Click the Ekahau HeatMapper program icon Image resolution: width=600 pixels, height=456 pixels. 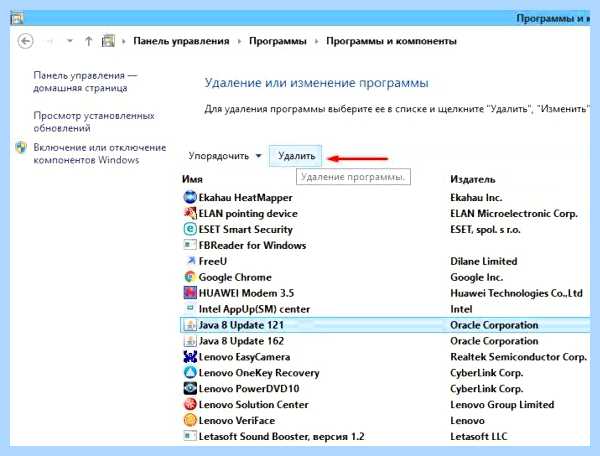(190, 197)
